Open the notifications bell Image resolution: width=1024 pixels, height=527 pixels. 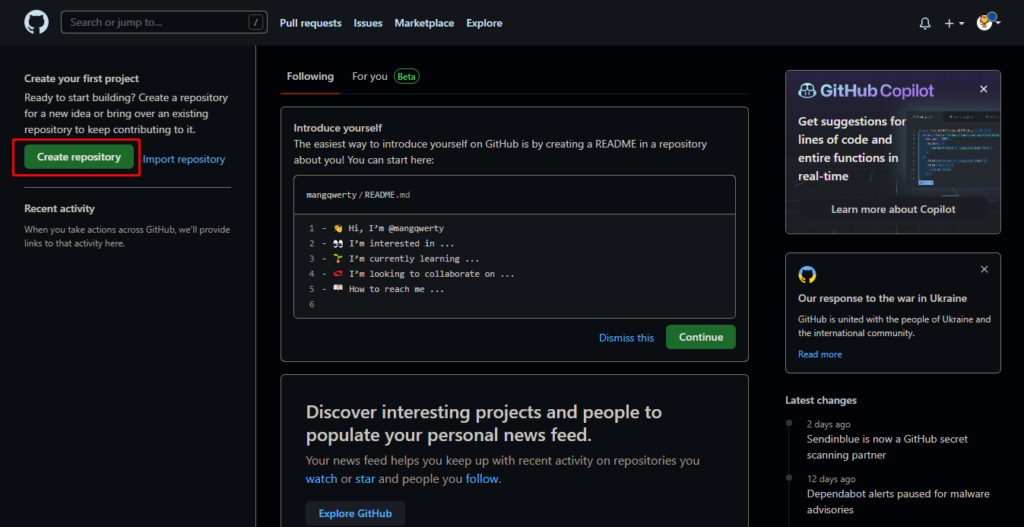925,23
